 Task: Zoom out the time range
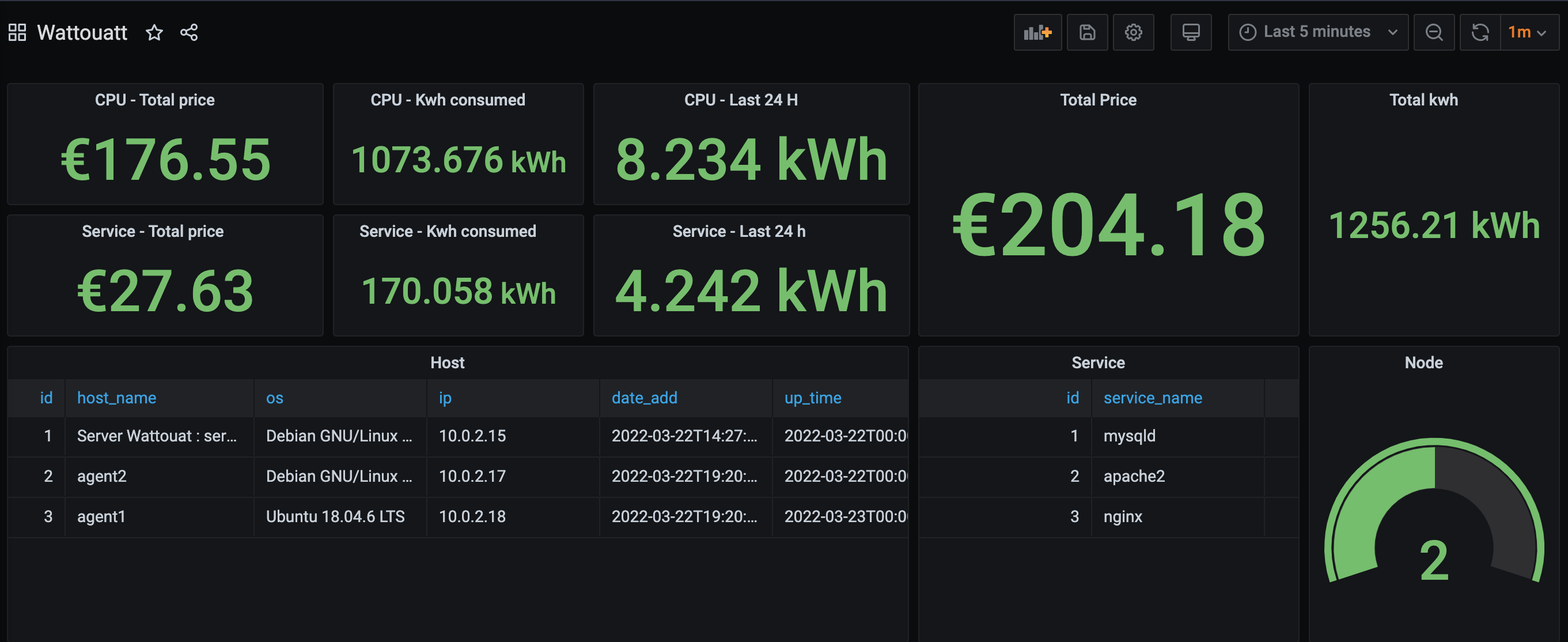tap(1433, 32)
